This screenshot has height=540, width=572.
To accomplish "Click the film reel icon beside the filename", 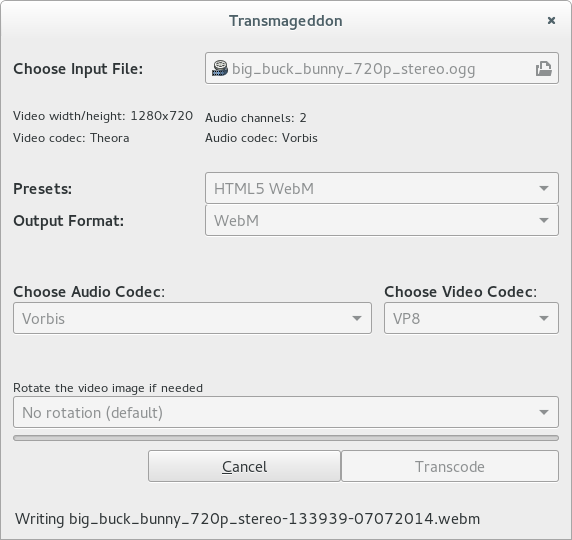I will pos(220,68).
